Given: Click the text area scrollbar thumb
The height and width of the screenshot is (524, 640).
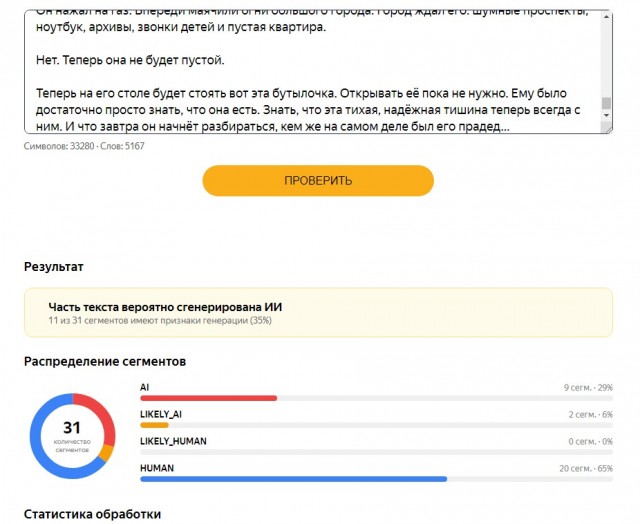Looking at the screenshot, I should coord(607,103).
